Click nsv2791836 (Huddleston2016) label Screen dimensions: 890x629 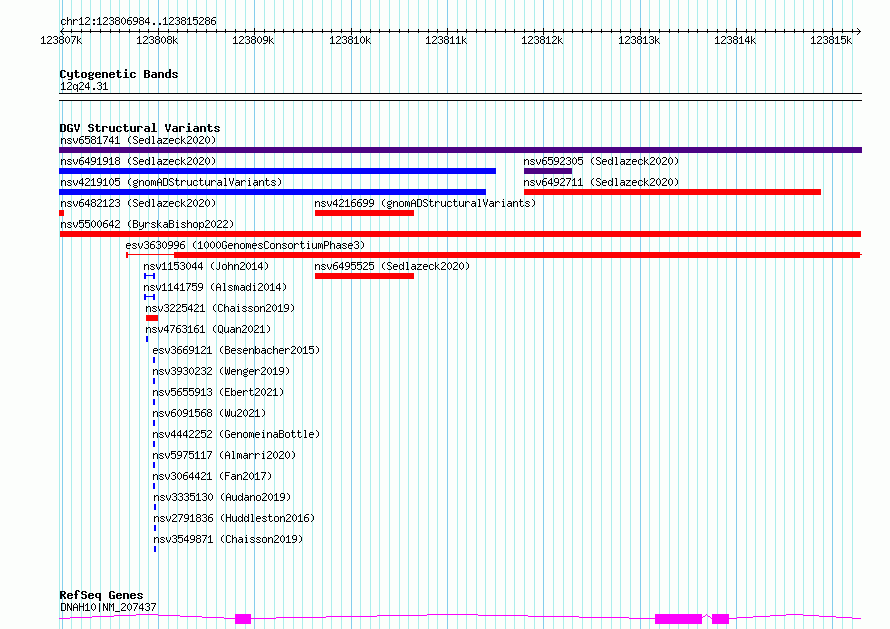(x=234, y=518)
